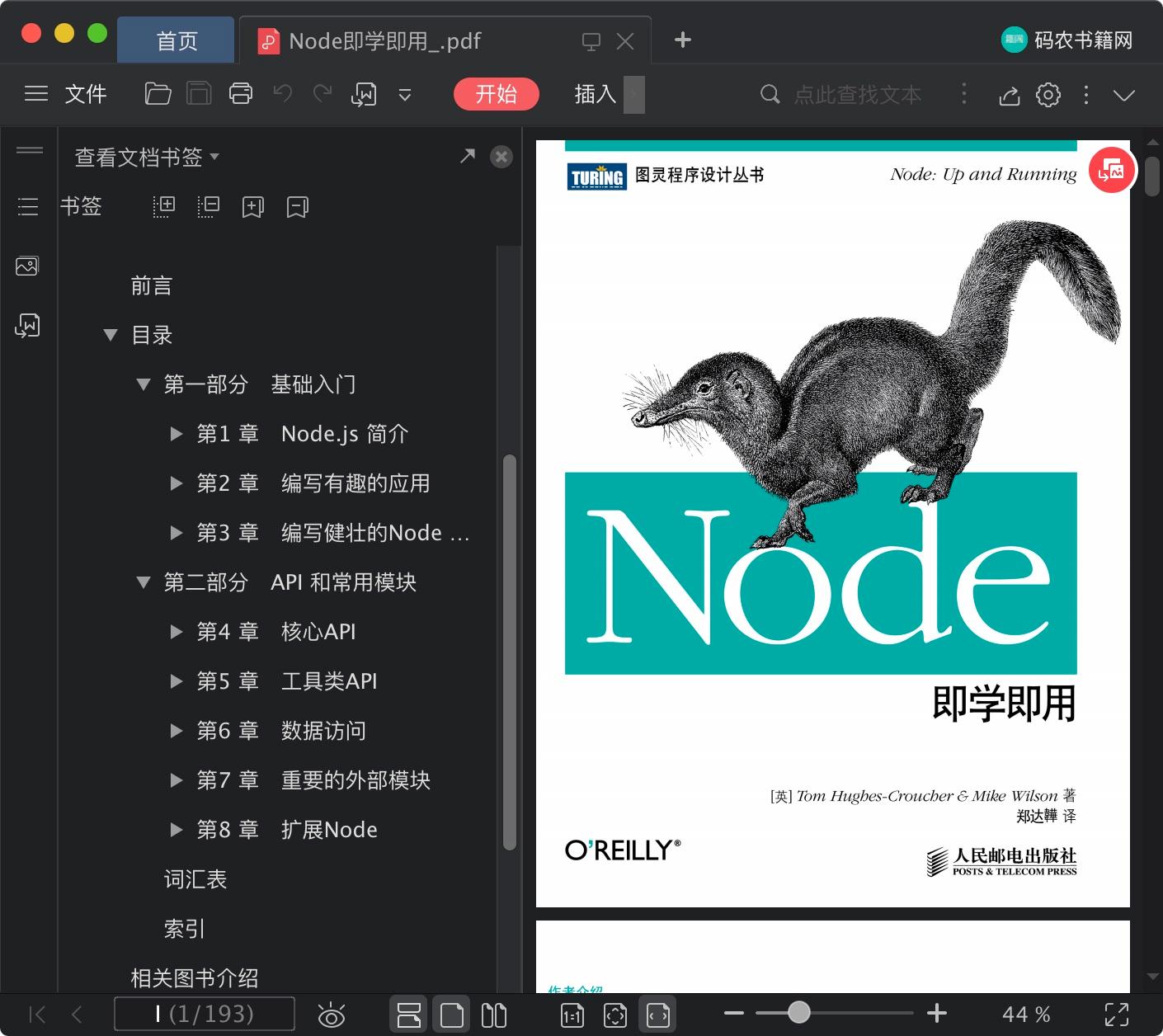Click the zoom slider handle

798,1013
